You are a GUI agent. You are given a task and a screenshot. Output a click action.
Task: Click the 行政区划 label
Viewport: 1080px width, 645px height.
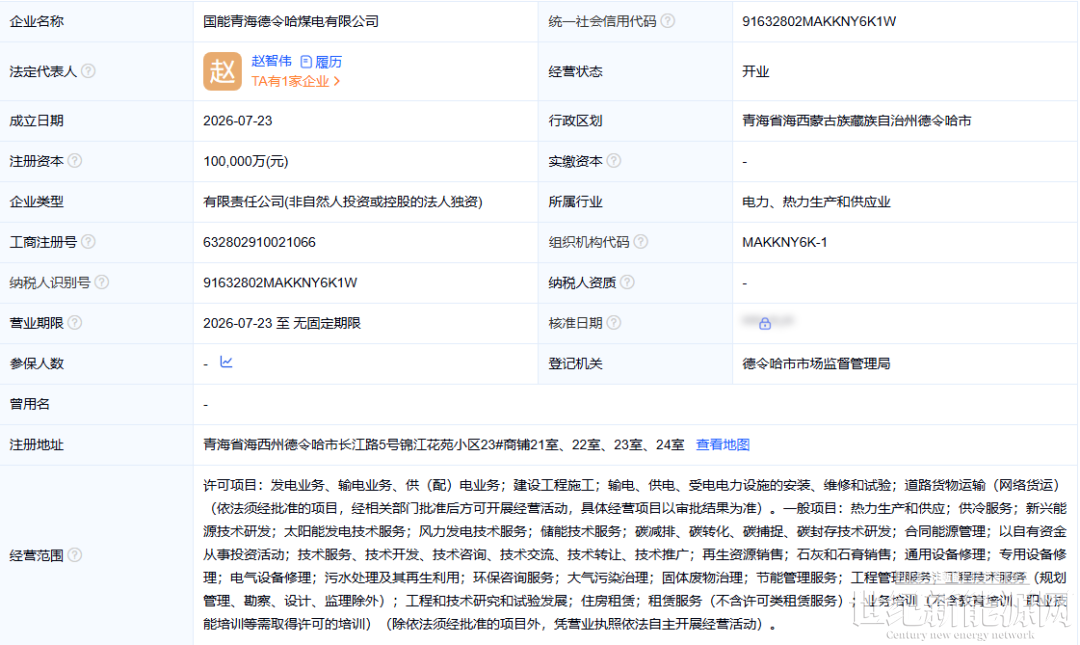[x=575, y=121]
